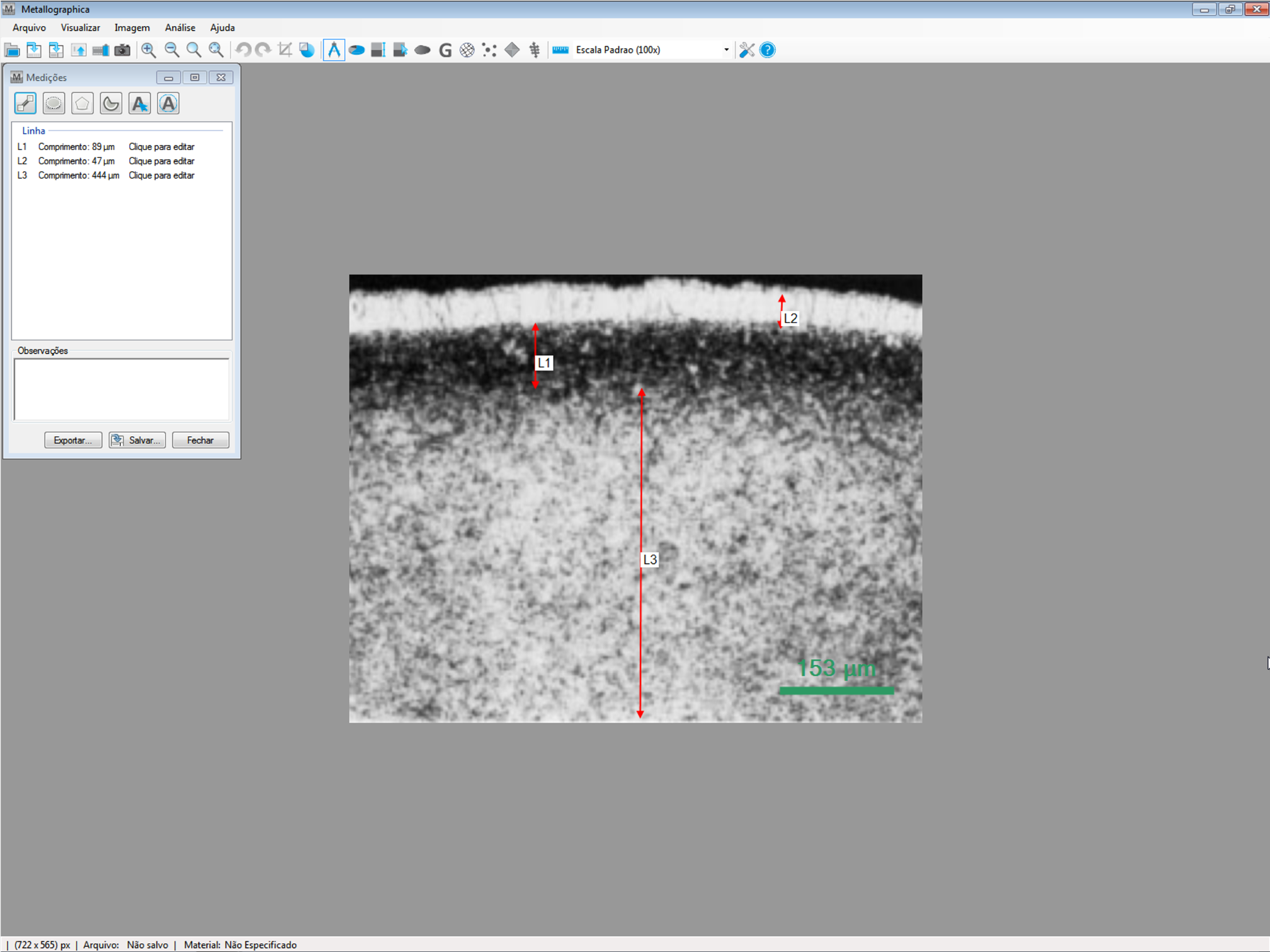Select the polygon measurement tool
The image size is (1270, 952).
[82, 104]
